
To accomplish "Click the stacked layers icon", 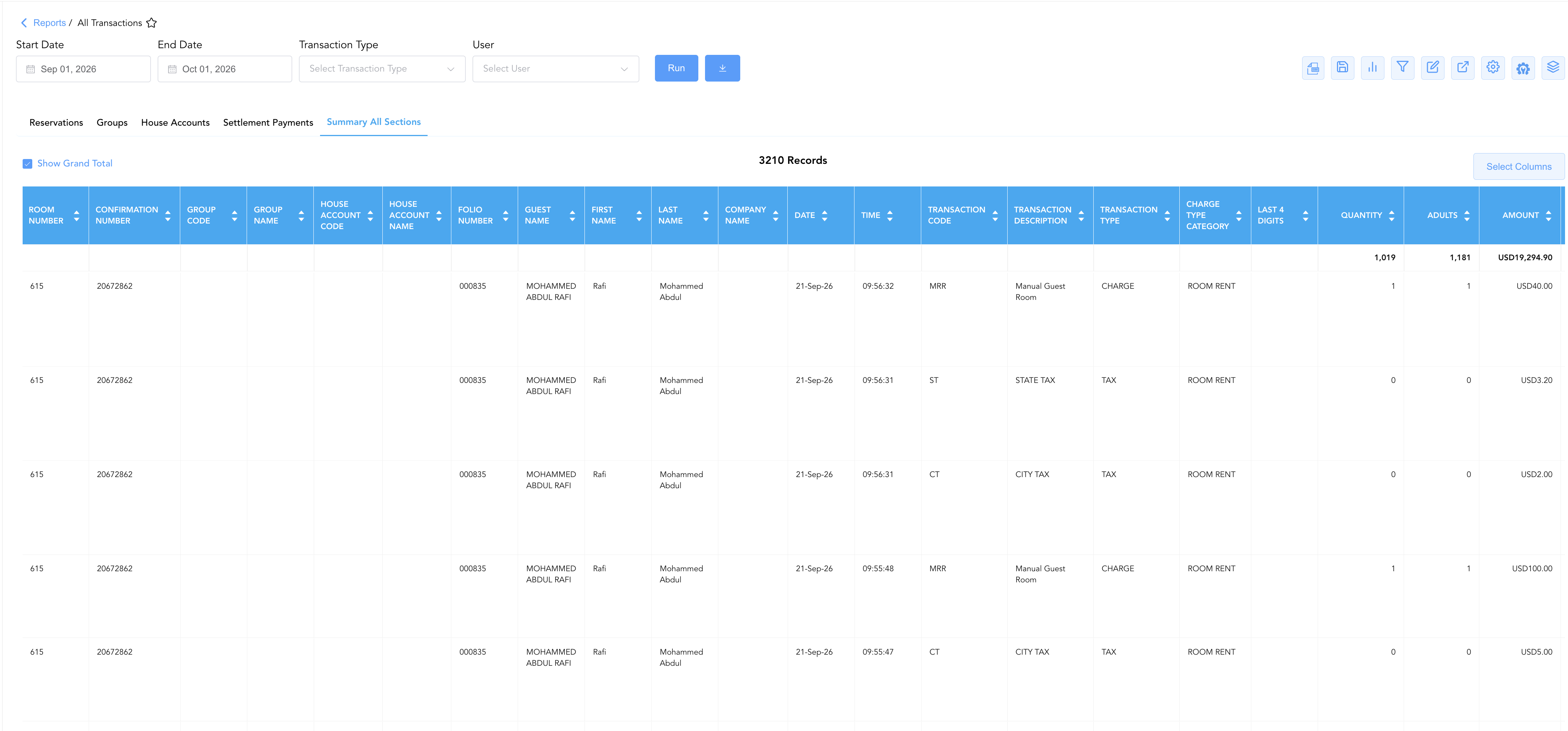I will coord(1553,67).
